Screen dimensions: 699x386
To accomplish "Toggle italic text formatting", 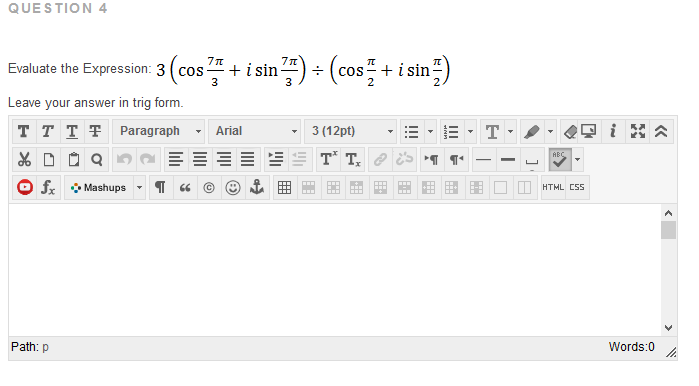I will click(x=48, y=131).
